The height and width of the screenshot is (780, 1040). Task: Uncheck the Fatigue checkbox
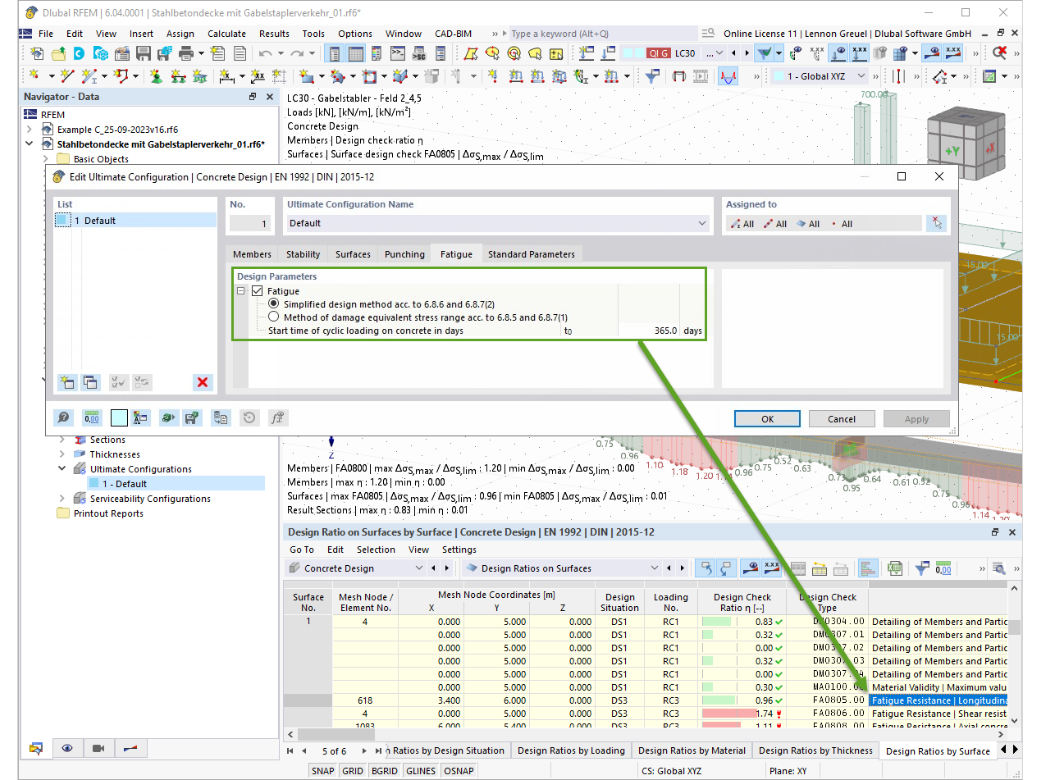pyautogui.click(x=257, y=291)
